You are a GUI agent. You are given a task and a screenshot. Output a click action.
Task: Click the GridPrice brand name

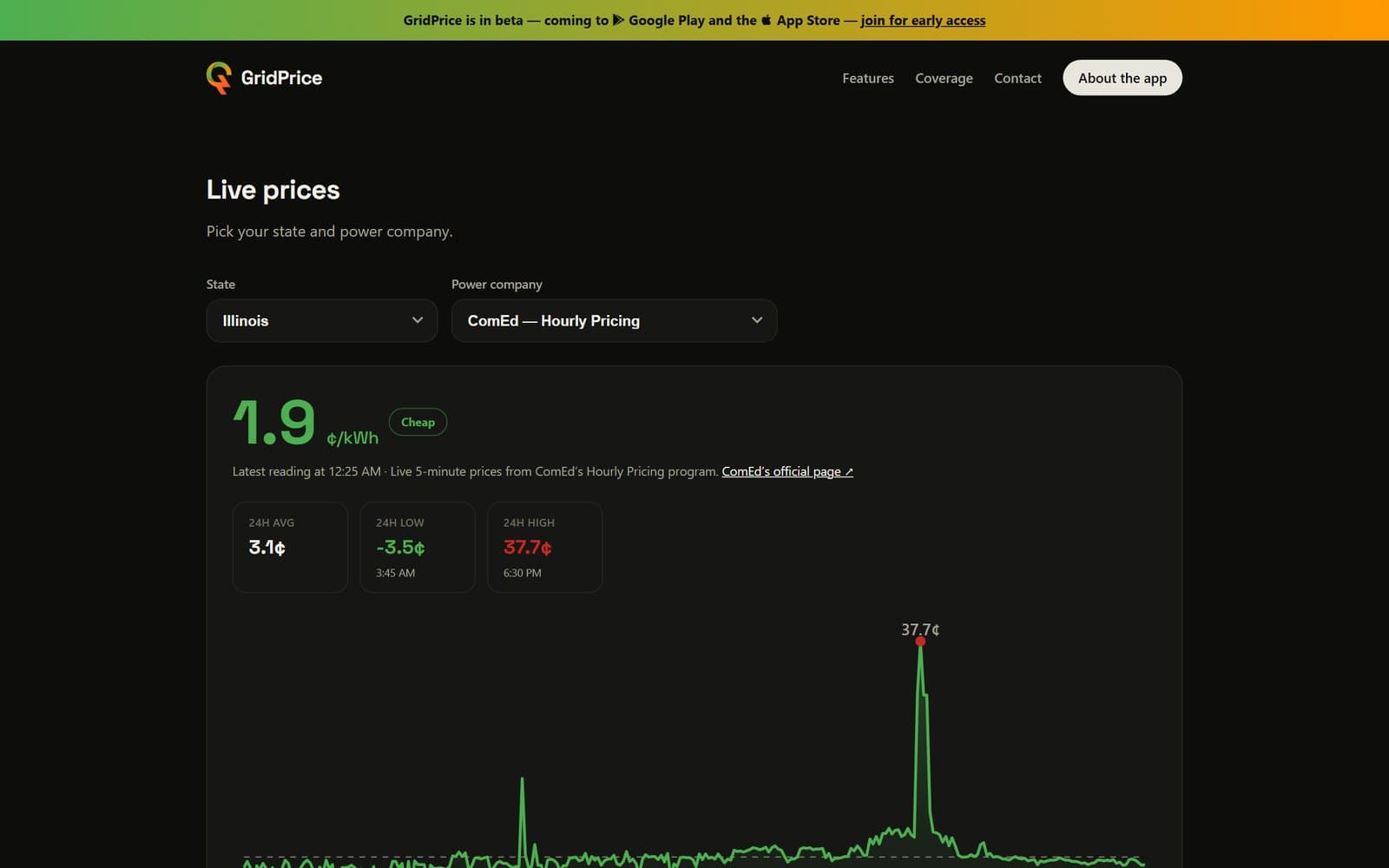281,77
